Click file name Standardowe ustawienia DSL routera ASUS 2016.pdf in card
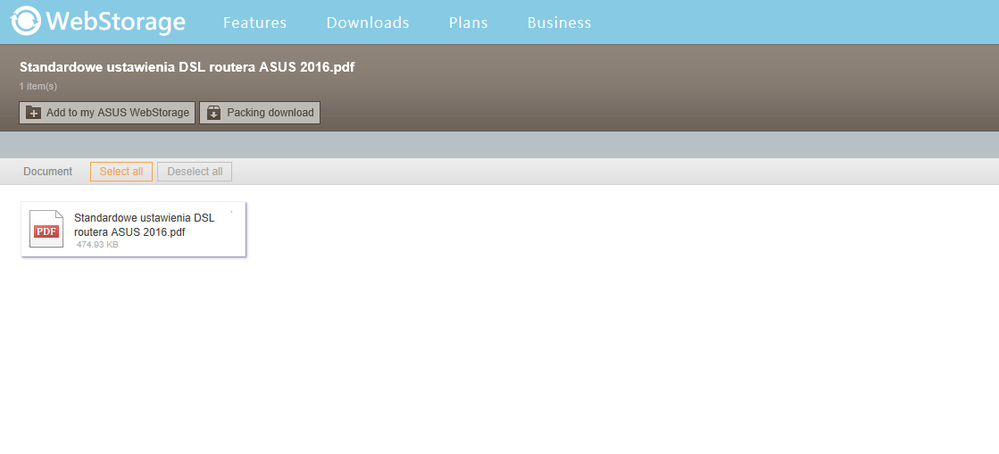Image resolution: width=999 pixels, height=454 pixels. coord(144,225)
